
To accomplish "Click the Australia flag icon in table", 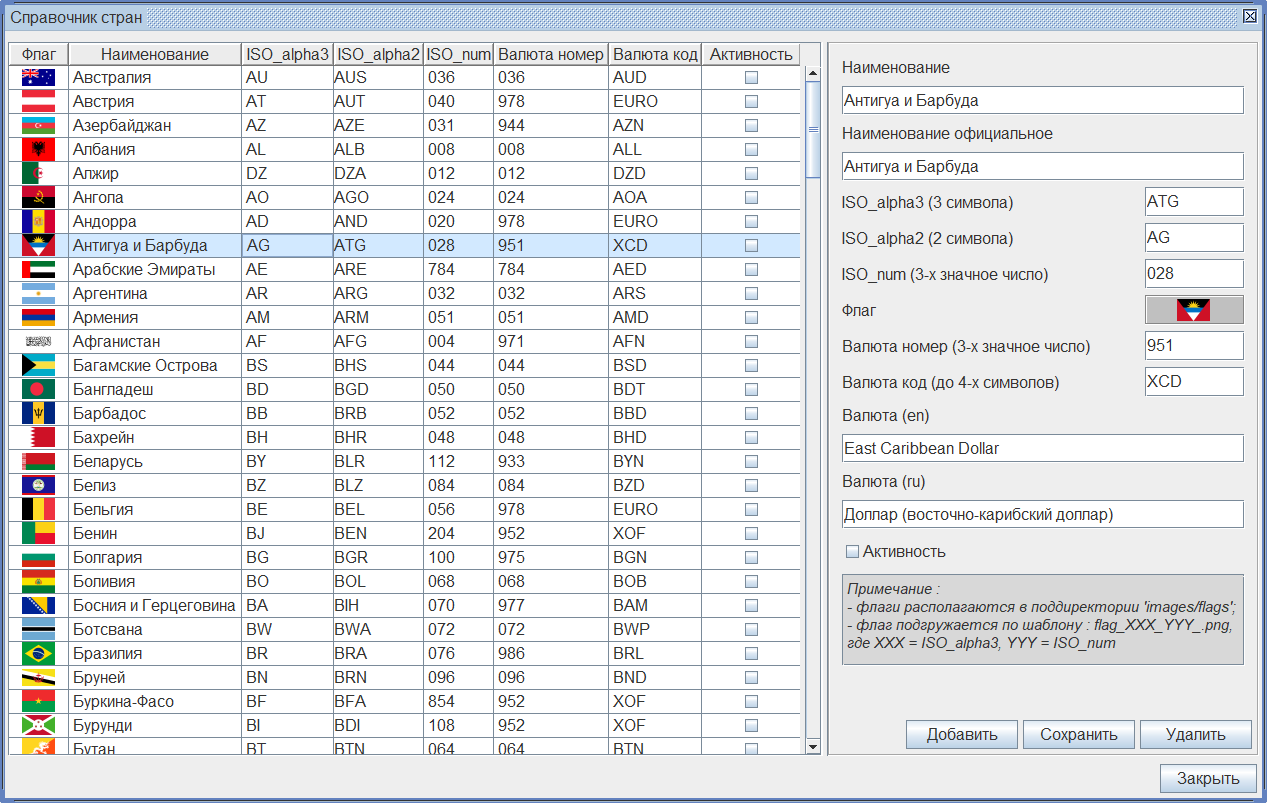I will click(x=38, y=77).
